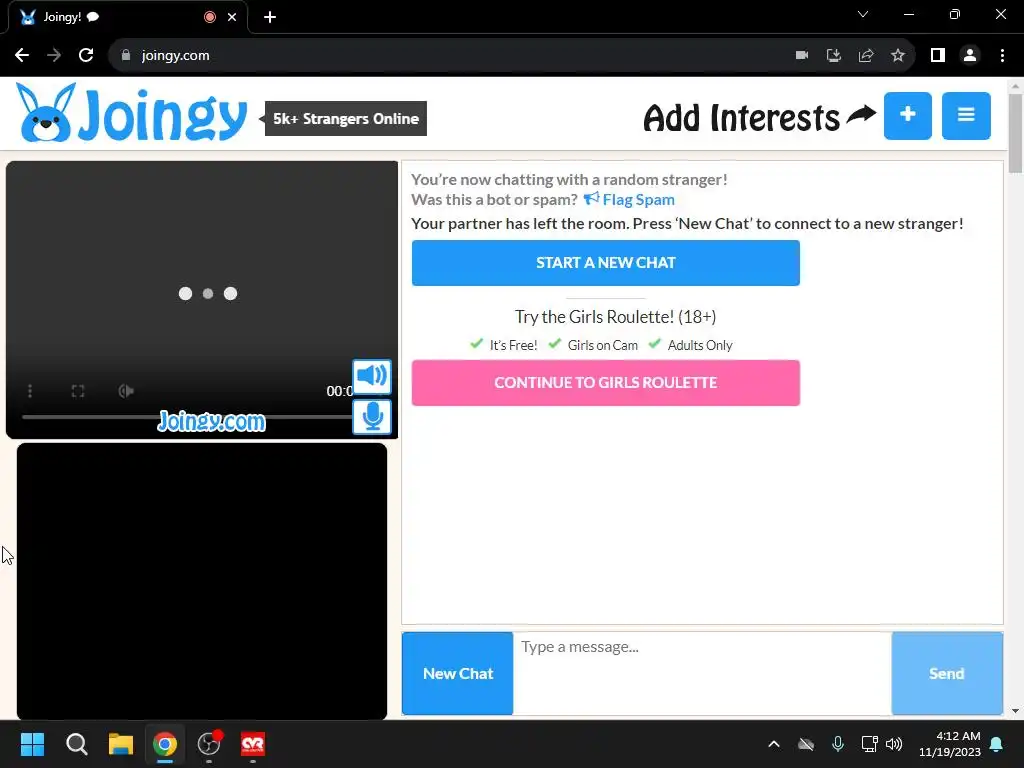Click CONTINUE TO GIRLS ROULETTE button
Viewport: 1024px width, 768px height.
click(x=605, y=383)
